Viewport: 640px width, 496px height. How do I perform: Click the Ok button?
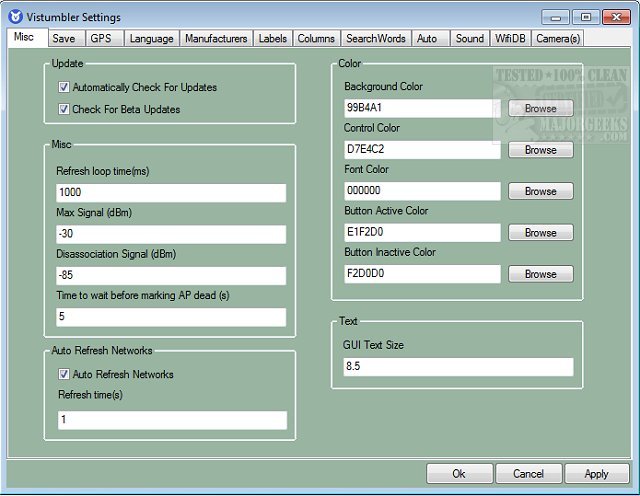[459, 474]
